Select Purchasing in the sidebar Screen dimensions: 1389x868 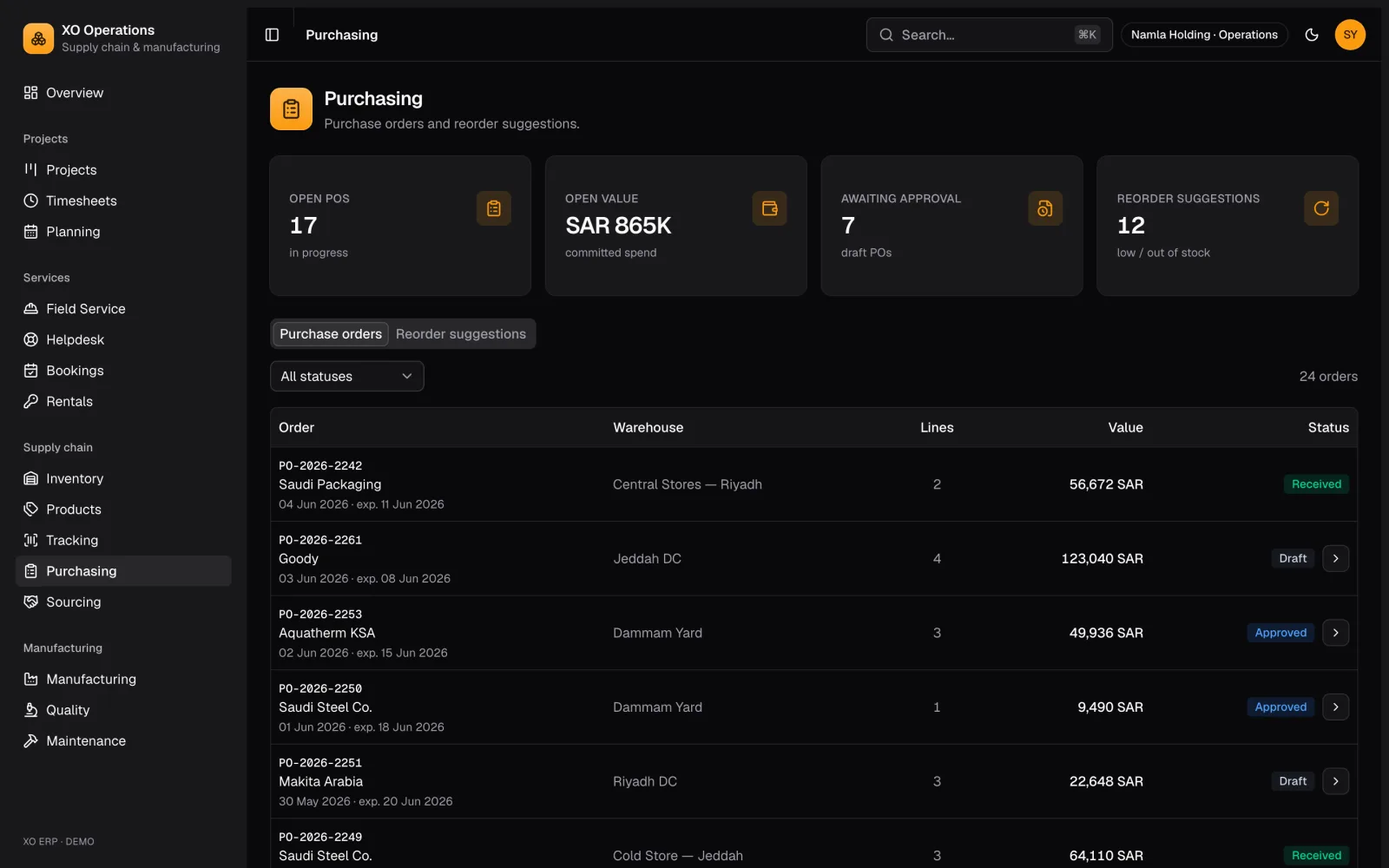[x=123, y=571]
